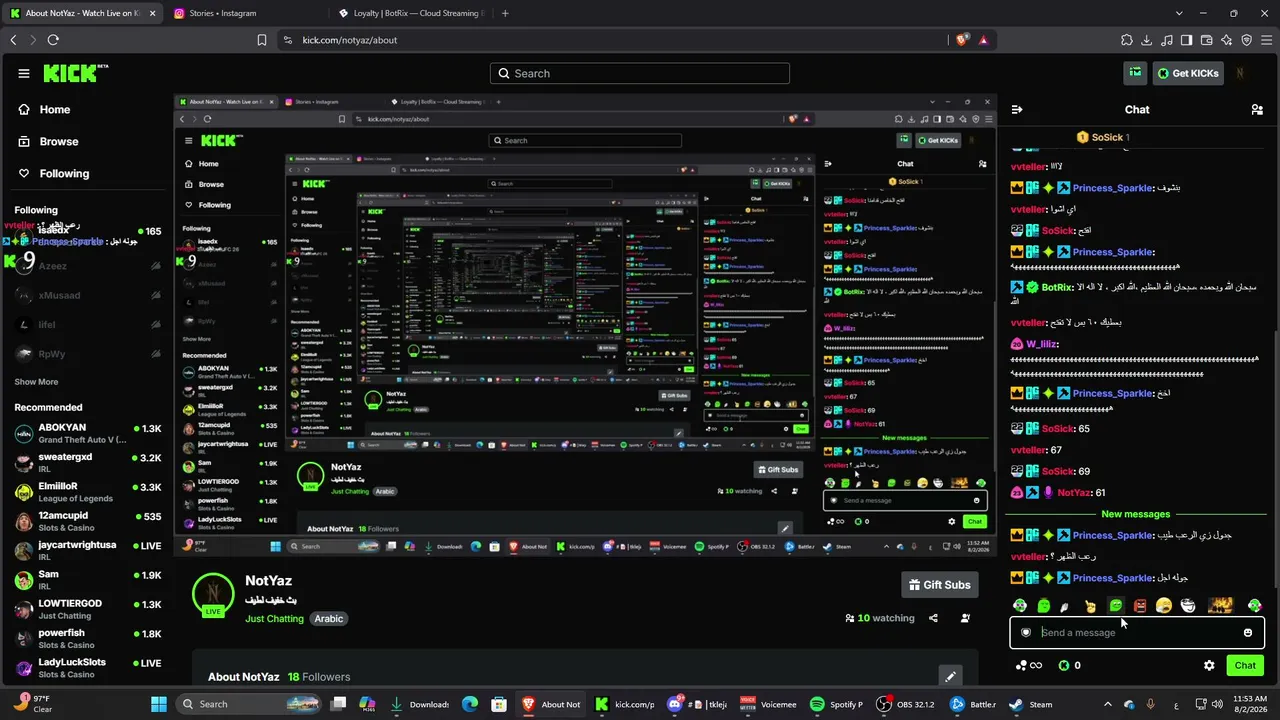The width and height of the screenshot is (1280, 720).
Task: Click the Kick search field
Action: pos(640,73)
